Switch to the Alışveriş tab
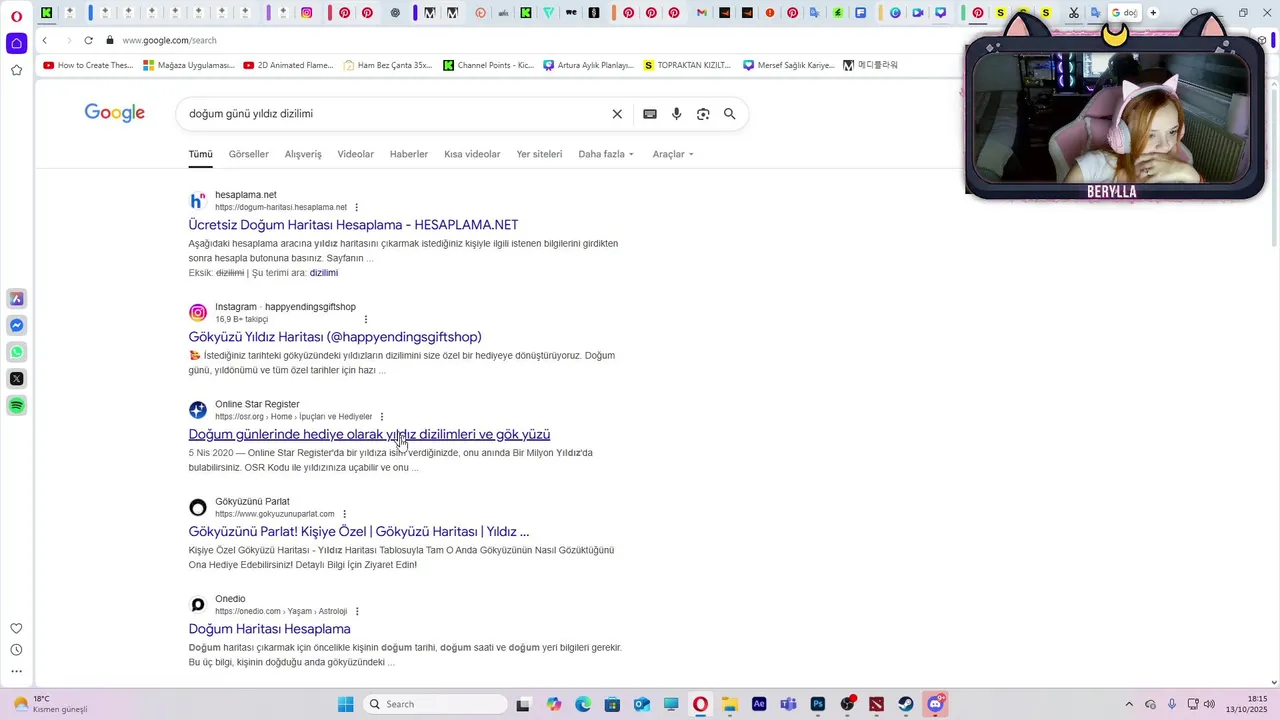 [303, 154]
